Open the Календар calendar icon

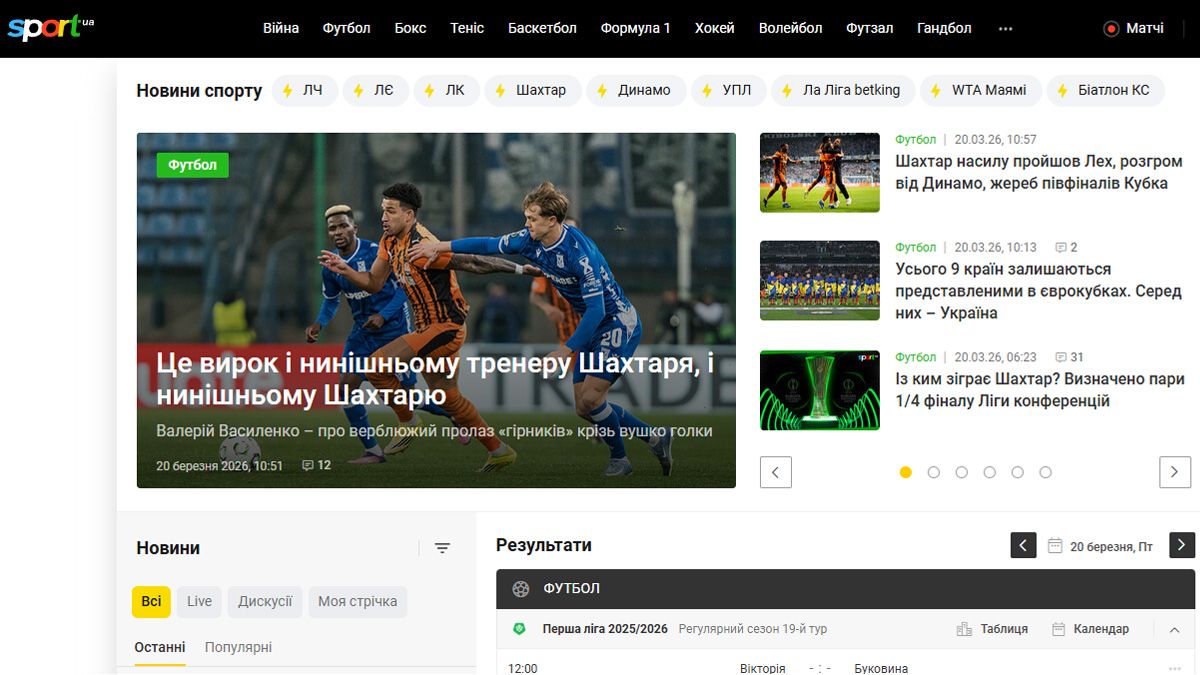(1057, 629)
